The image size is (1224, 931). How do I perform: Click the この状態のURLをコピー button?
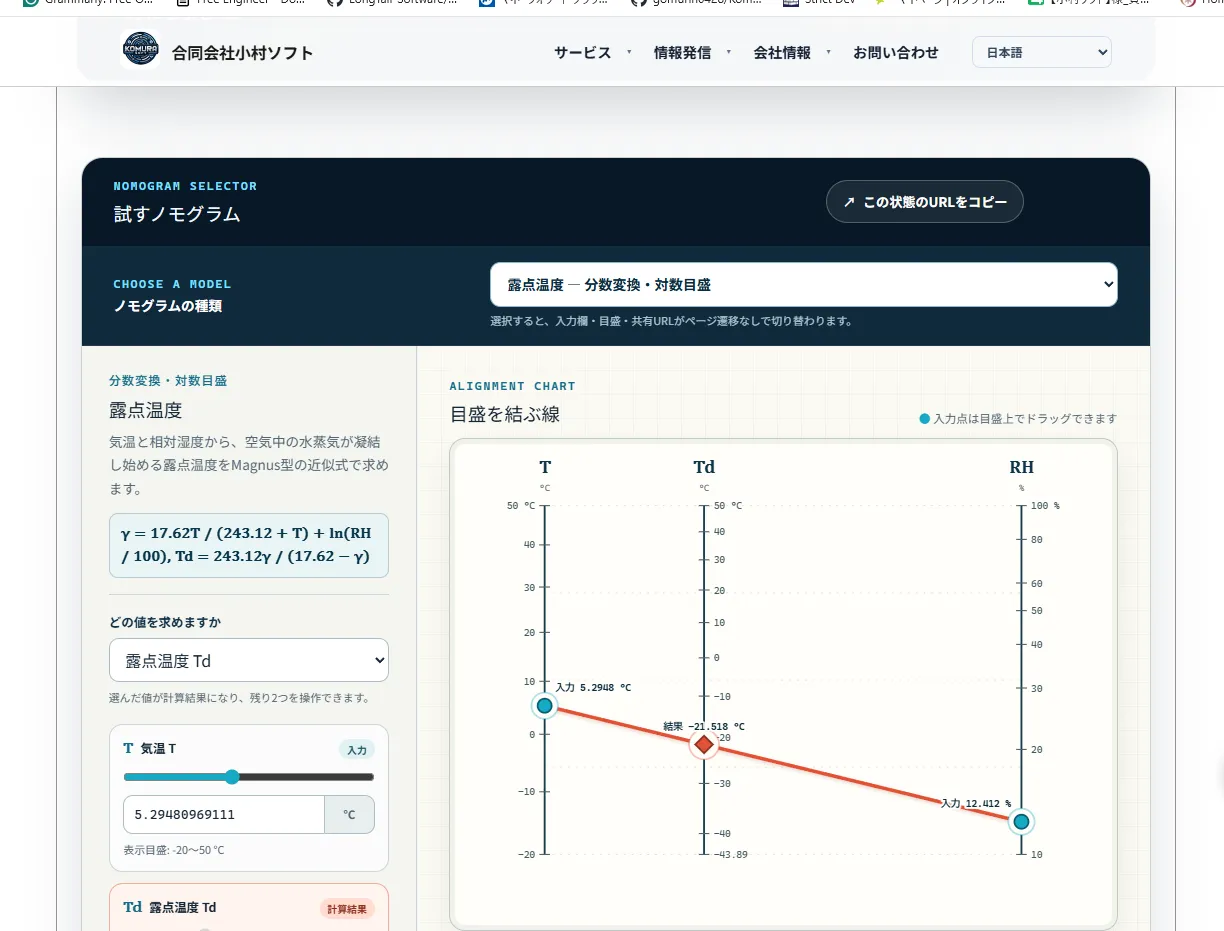click(x=925, y=202)
